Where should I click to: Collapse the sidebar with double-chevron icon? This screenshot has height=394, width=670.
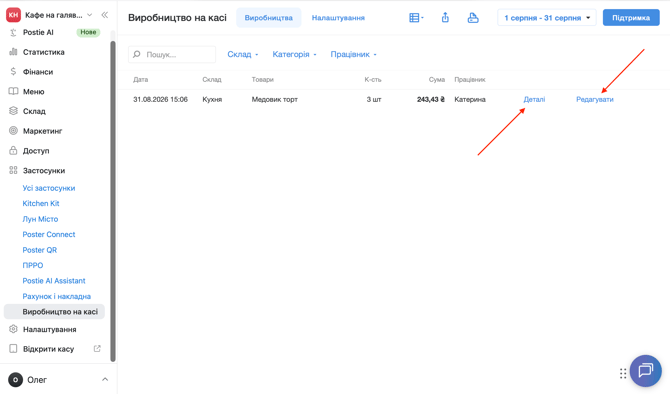(x=105, y=15)
